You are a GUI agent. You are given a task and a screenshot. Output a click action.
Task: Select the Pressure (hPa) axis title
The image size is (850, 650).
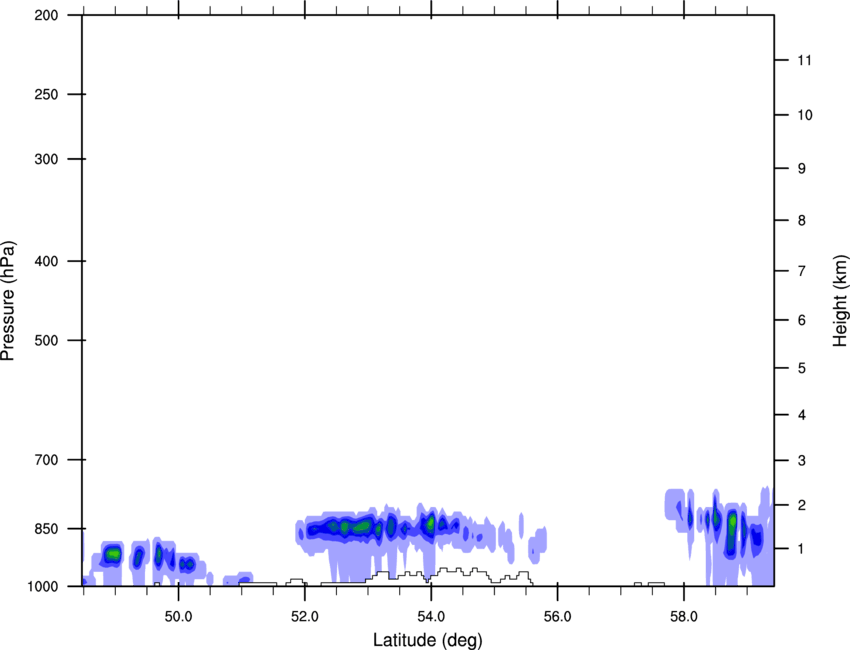[8, 301]
